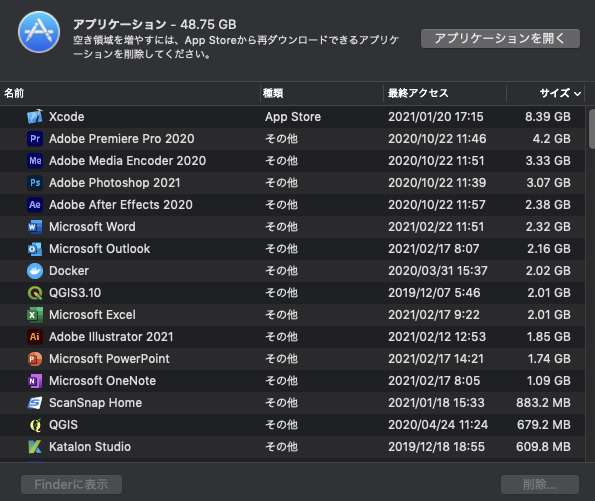The image size is (595, 501).
Task: Click QGIS3.10 name text
Action: tap(75, 293)
